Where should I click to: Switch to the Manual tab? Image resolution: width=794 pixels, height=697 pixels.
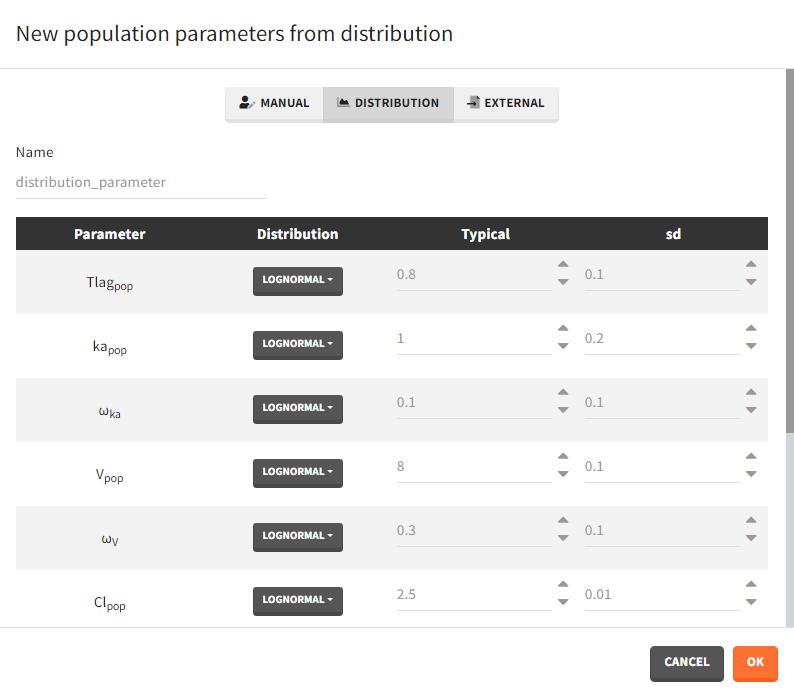(x=274, y=103)
